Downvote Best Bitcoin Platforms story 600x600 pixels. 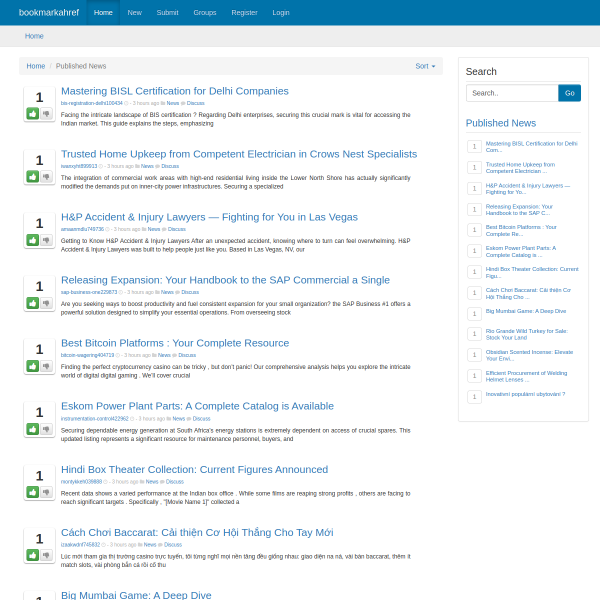click(x=46, y=366)
